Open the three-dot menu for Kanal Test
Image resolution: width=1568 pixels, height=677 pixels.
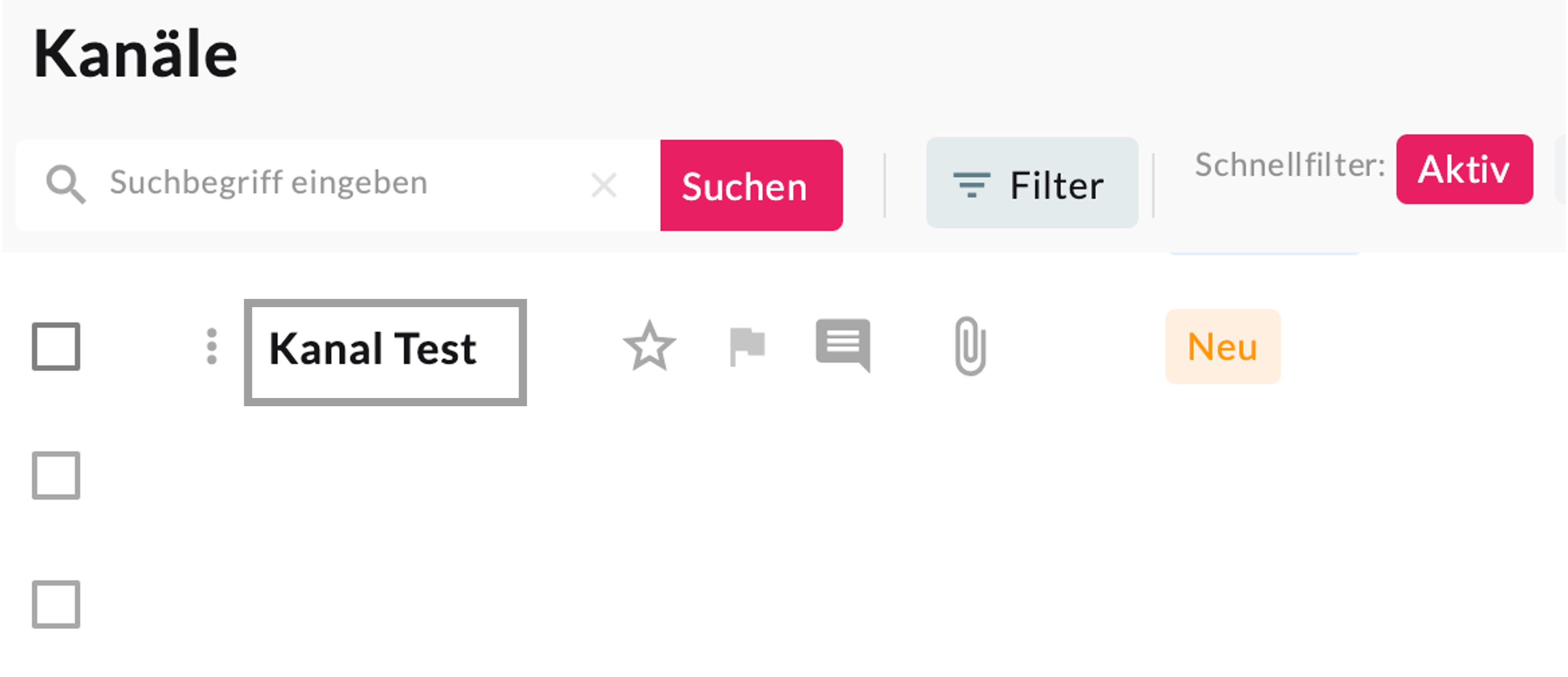tap(211, 347)
